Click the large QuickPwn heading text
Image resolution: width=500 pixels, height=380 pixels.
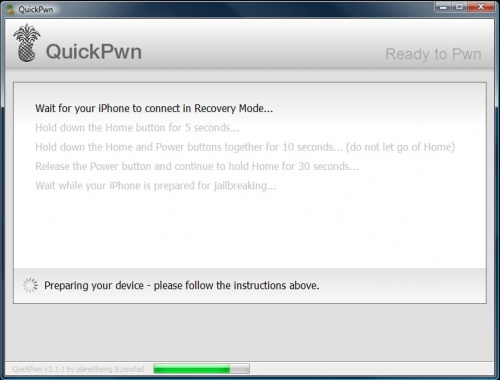tap(94, 52)
